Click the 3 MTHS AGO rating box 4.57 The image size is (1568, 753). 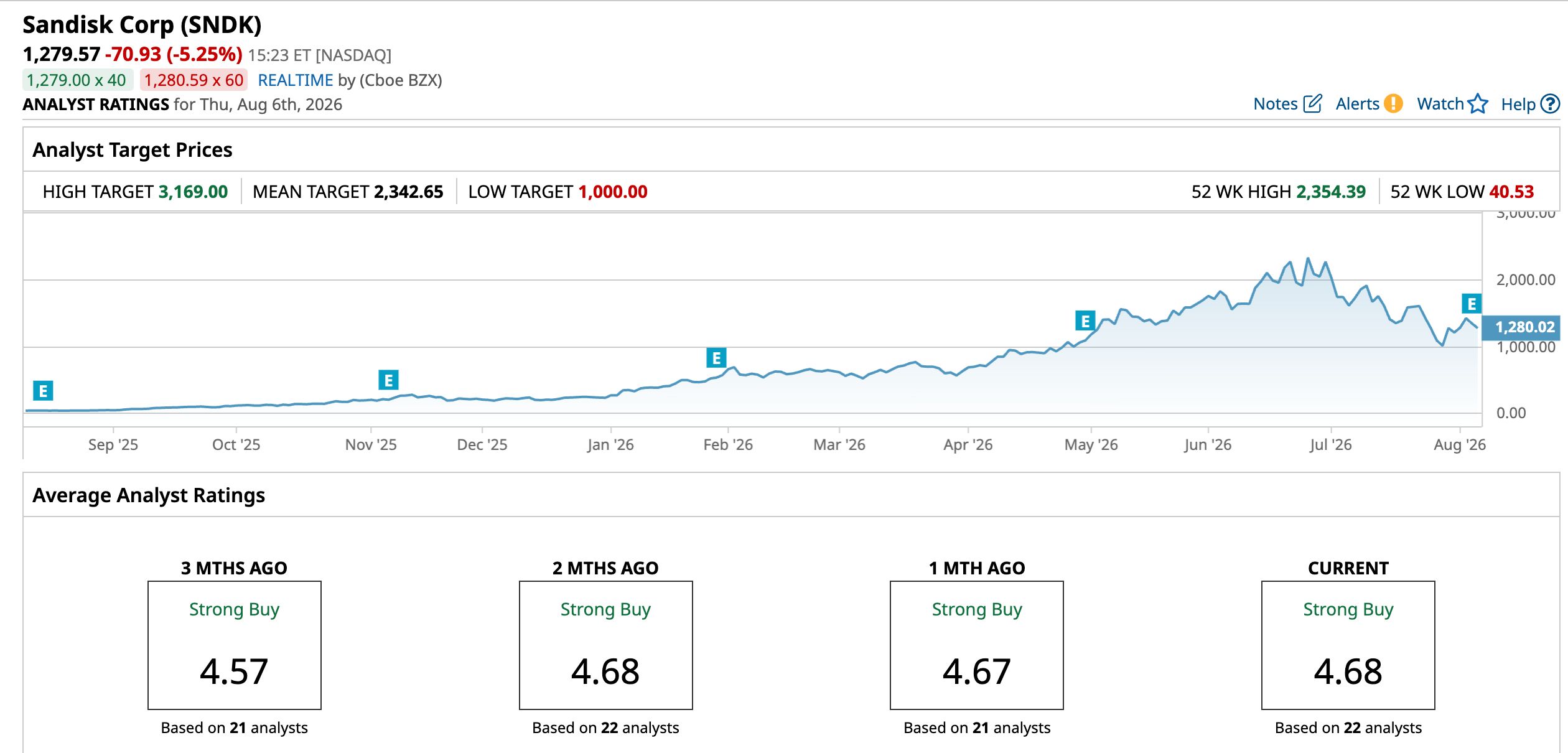click(x=235, y=645)
